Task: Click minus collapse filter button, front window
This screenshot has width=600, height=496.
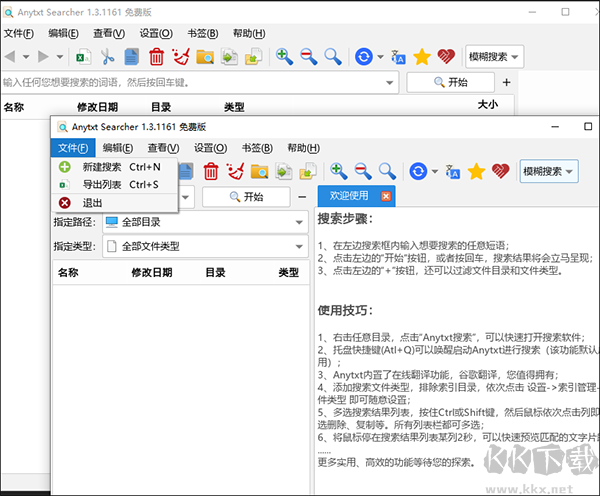Action: pos(302,197)
